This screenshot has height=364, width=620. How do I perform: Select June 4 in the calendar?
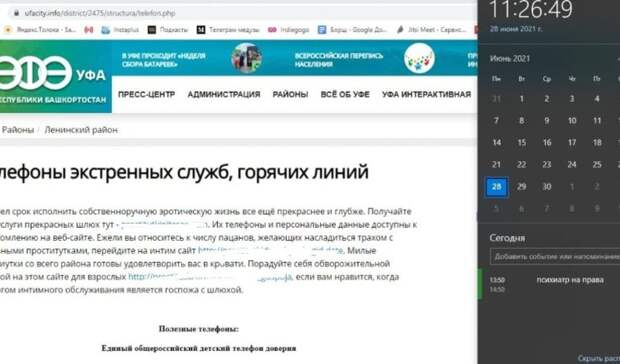597,99
